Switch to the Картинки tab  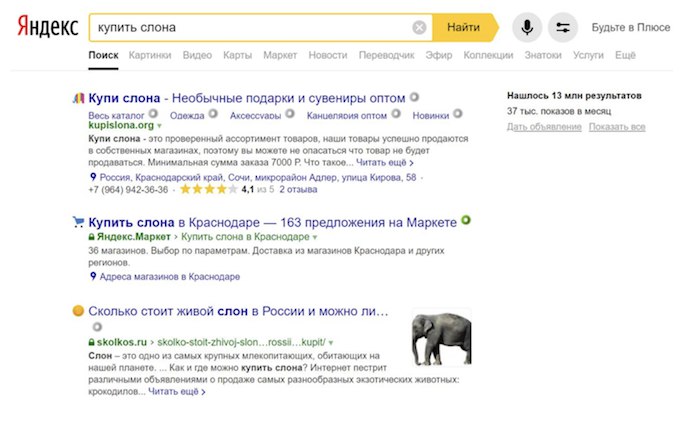[x=150, y=55]
